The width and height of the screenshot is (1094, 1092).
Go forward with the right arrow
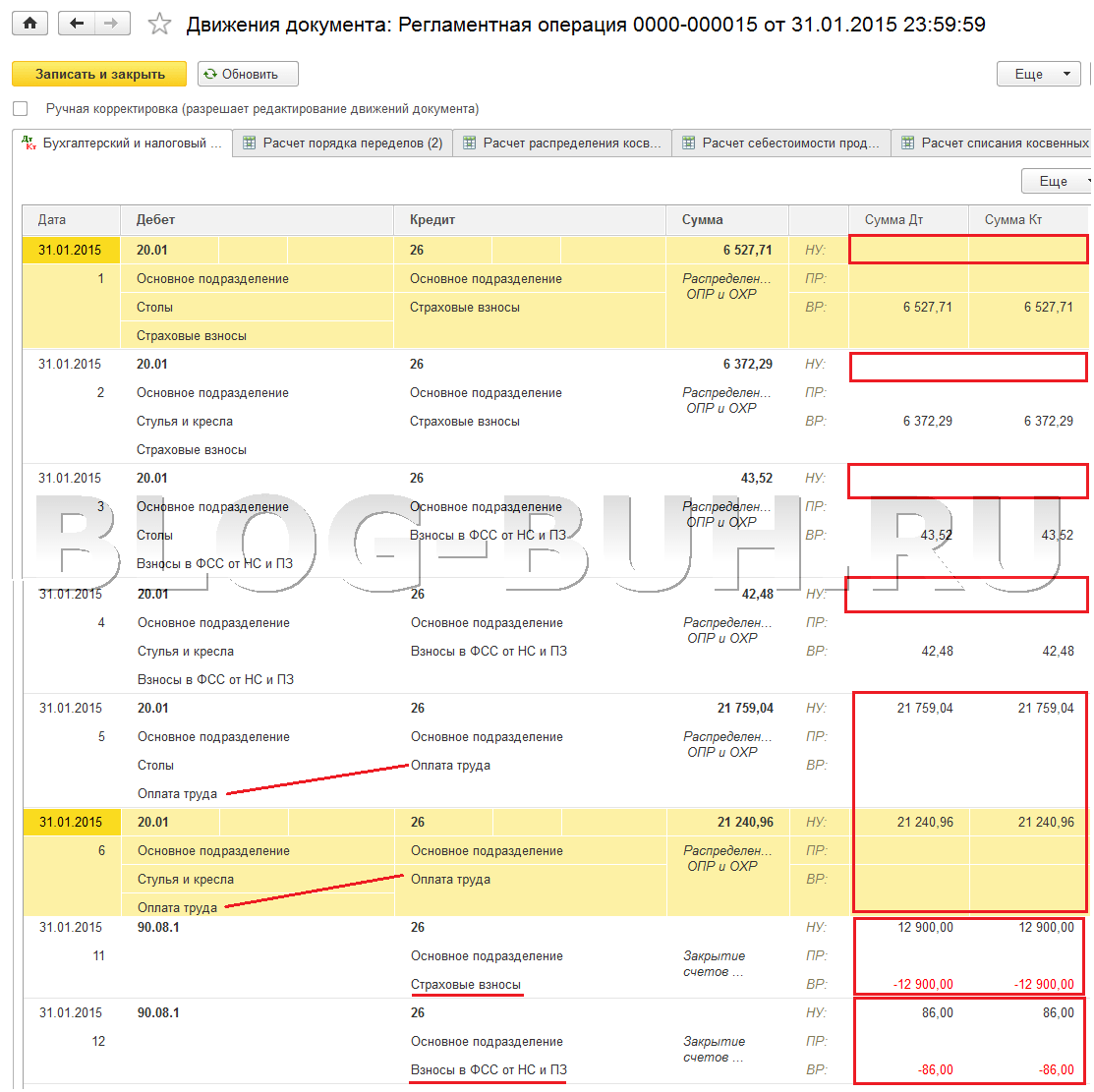(x=111, y=24)
